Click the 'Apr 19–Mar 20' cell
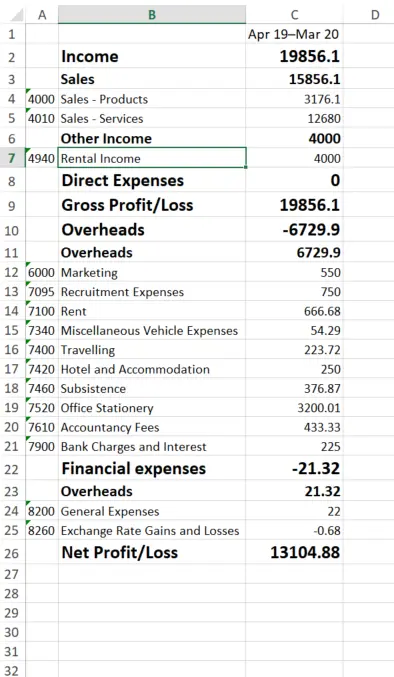394x677 pixels. pyautogui.click(x=294, y=34)
